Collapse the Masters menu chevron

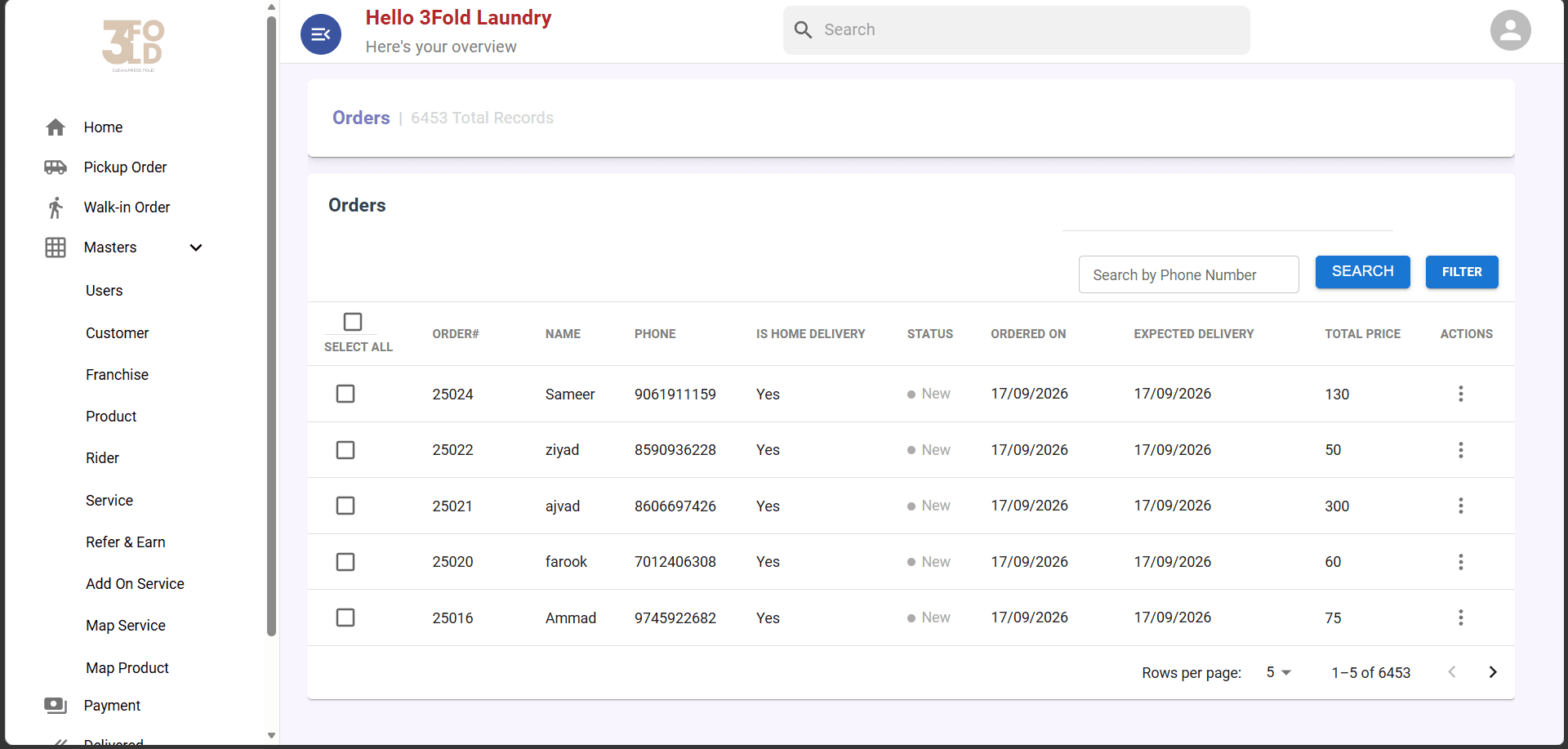pyautogui.click(x=196, y=247)
